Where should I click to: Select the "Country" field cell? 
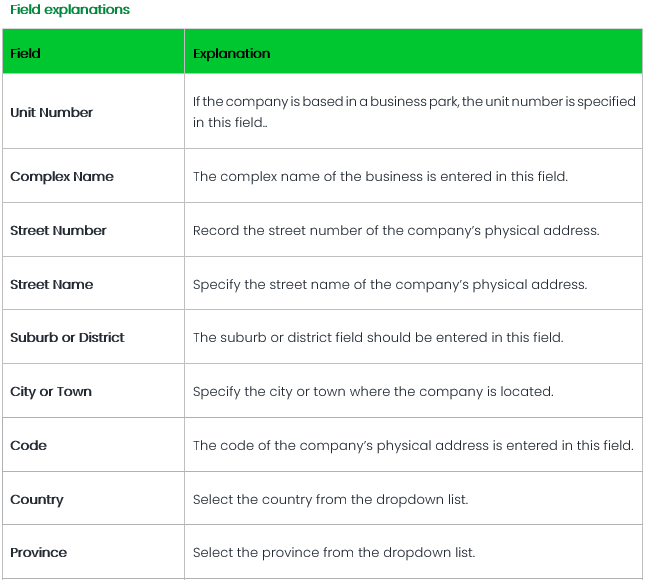click(x=37, y=499)
